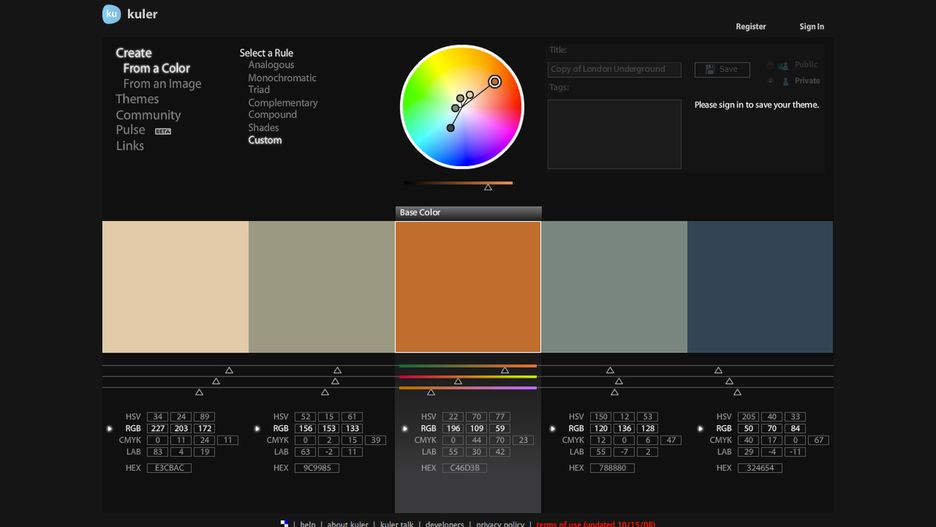This screenshot has height=527, width=936.
Task: Click the Sign In link
Action: (811, 27)
